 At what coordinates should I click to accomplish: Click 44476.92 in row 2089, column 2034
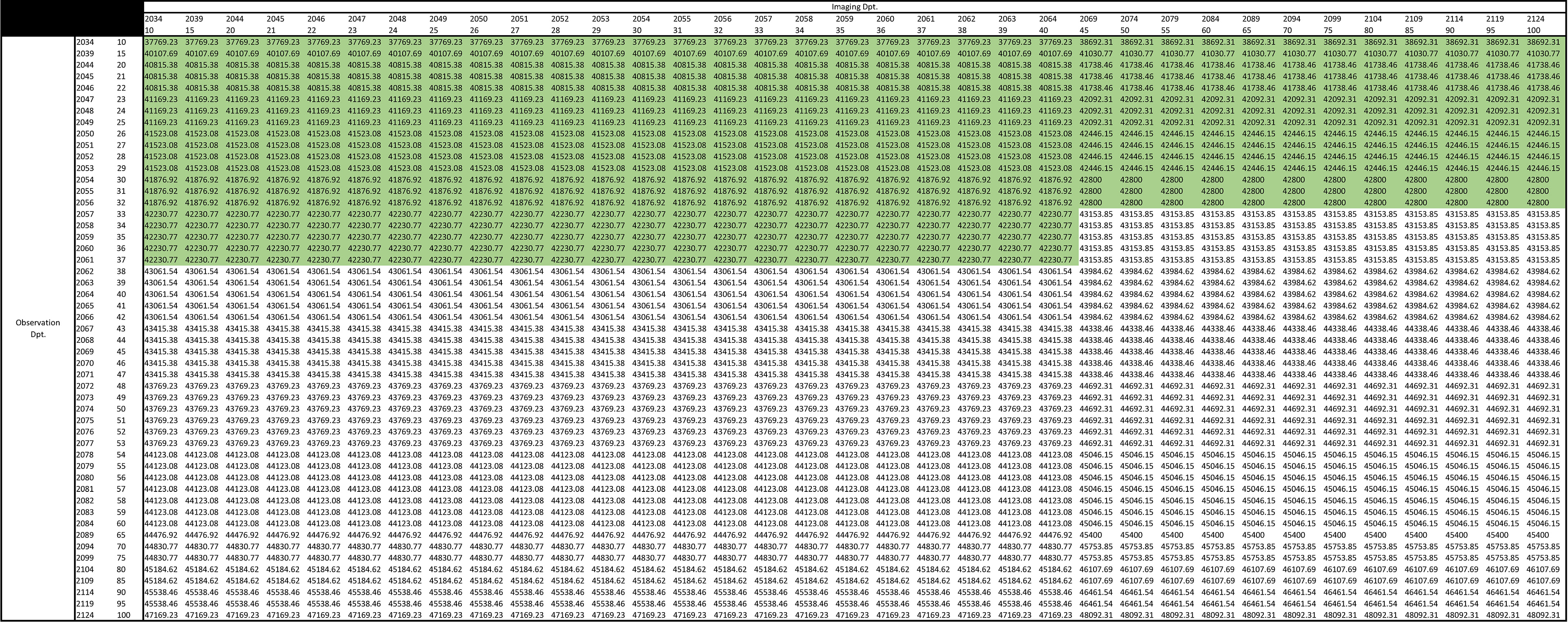[x=161, y=535]
